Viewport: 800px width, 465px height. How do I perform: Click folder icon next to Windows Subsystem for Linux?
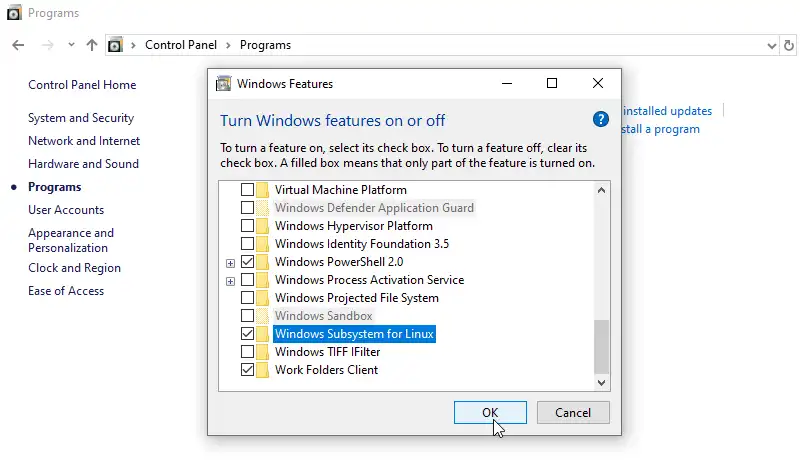[x=262, y=334]
